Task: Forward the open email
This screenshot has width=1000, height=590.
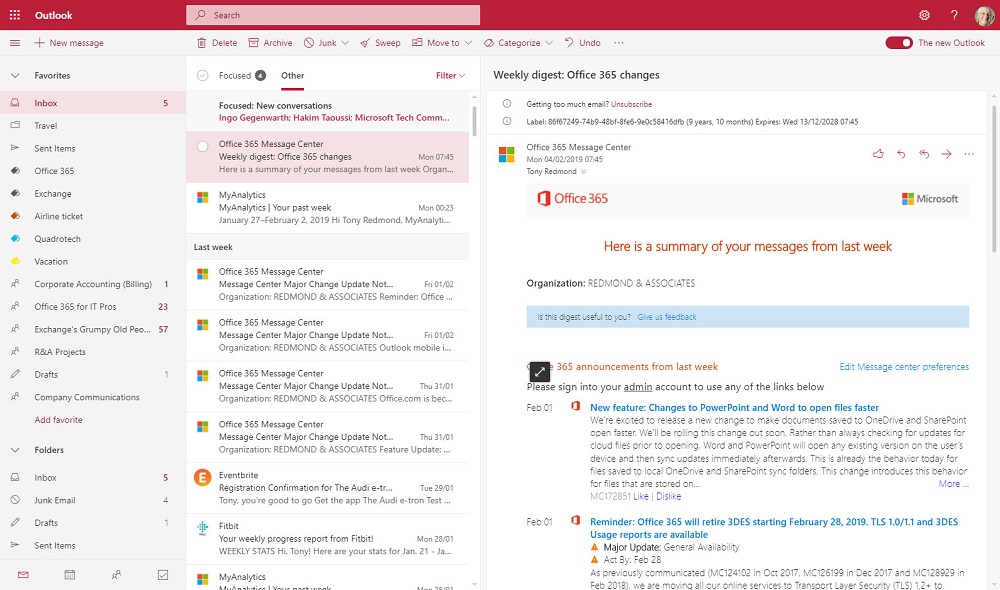Action: (x=946, y=154)
